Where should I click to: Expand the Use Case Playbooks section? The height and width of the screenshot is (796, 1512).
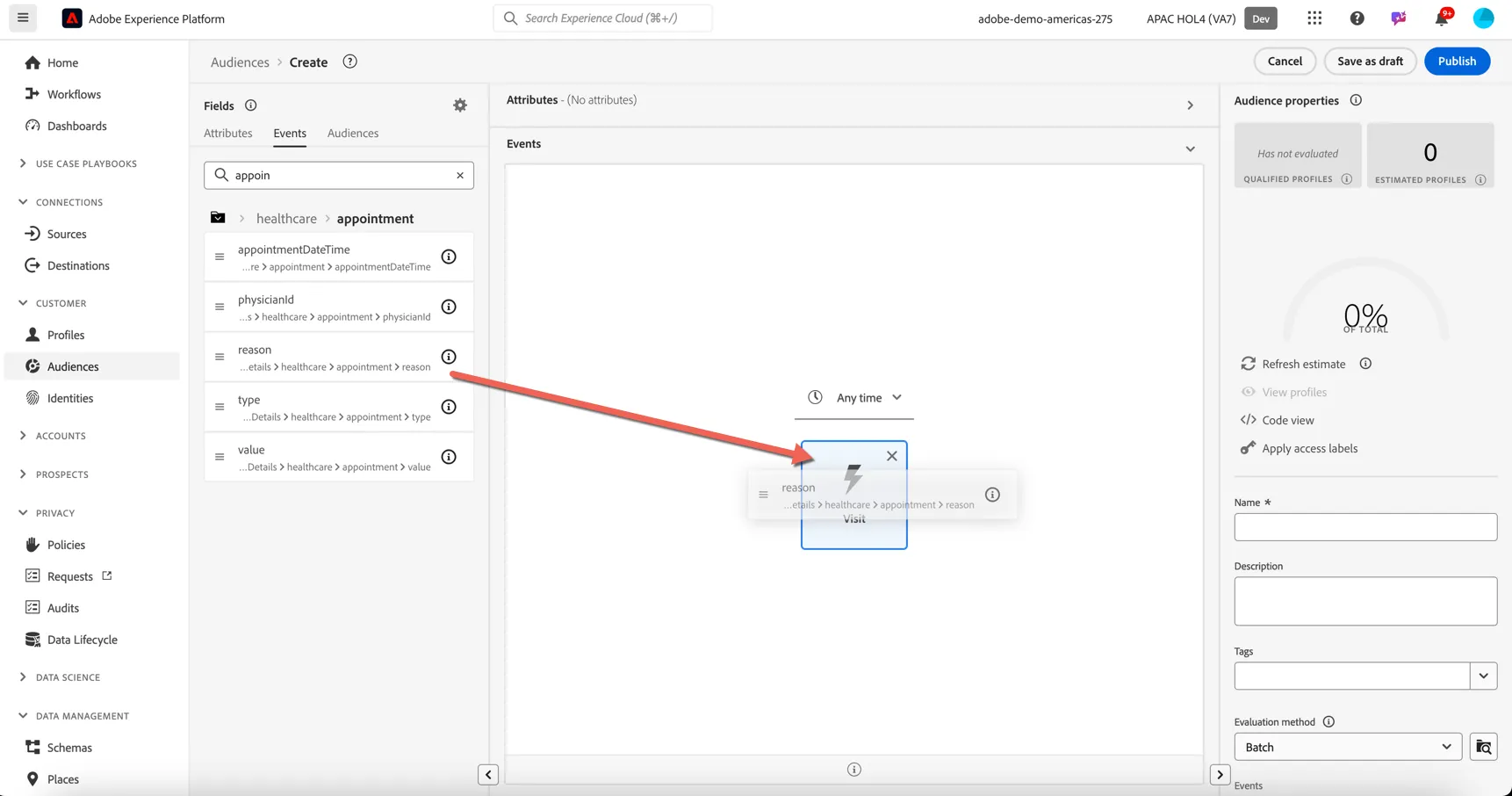(79, 163)
